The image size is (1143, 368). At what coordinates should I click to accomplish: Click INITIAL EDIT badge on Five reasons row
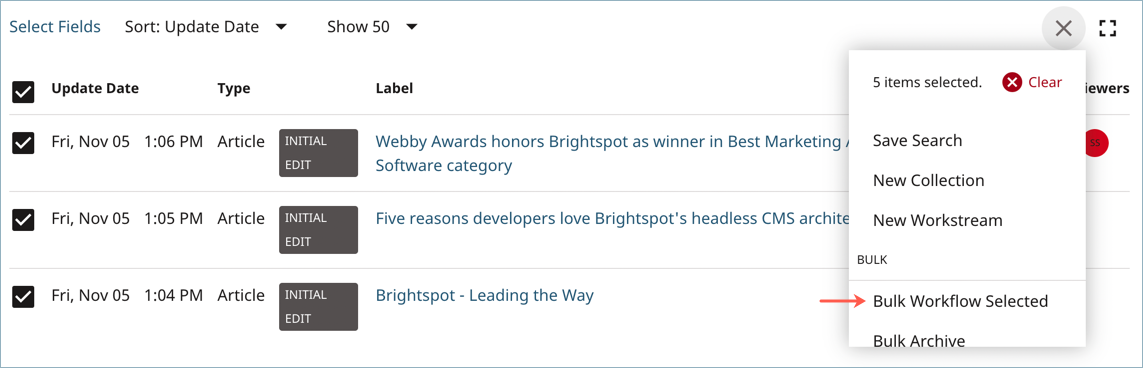[319, 230]
